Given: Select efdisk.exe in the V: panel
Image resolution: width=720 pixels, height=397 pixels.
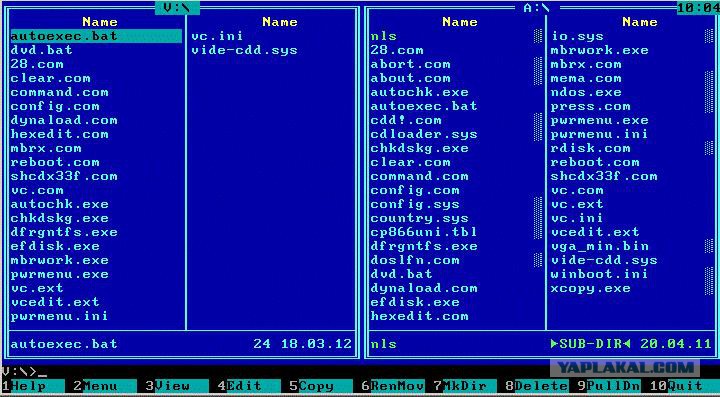Looking at the screenshot, I should pyautogui.click(x=55, y=246).
